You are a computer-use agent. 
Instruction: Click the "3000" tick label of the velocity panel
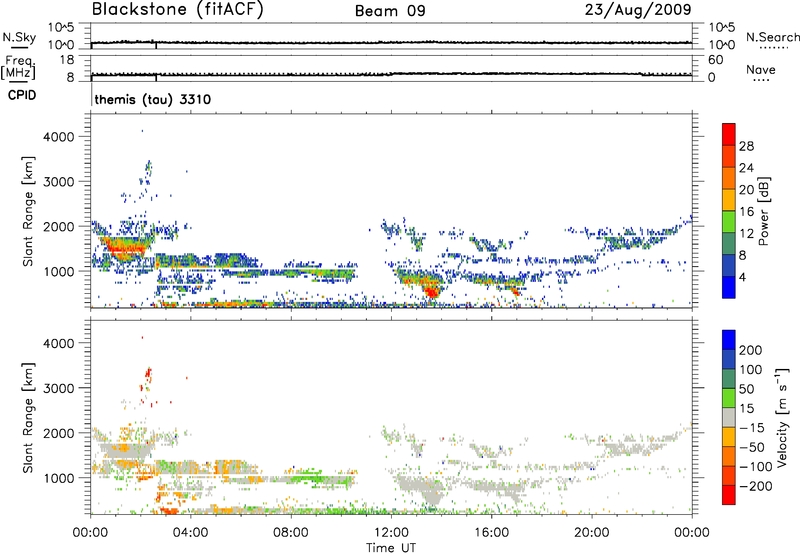point(58,388)
